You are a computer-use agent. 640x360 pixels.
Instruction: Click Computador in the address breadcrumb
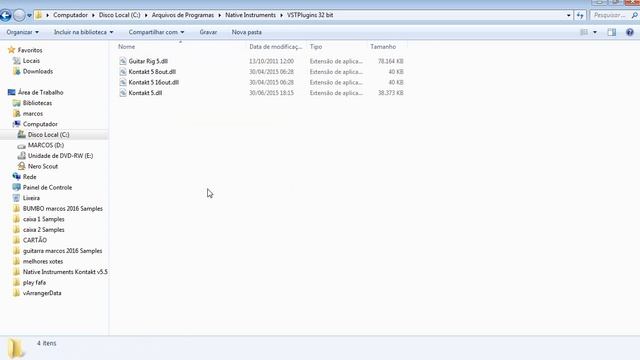70,15
